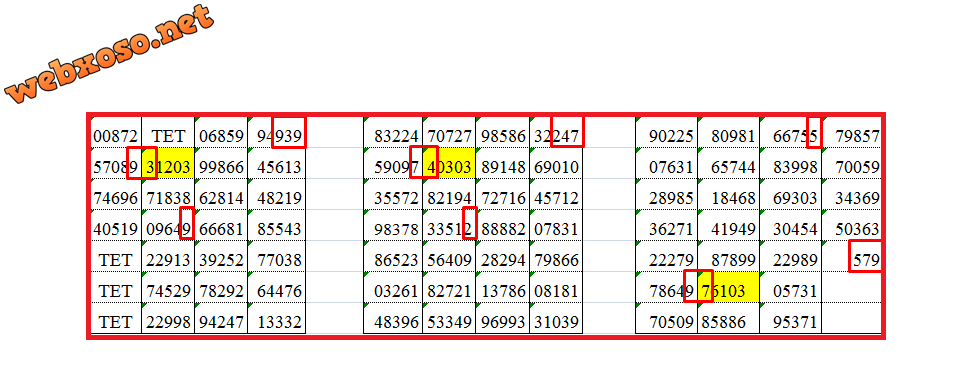958x366 pixels.
Task: Select yellow highlighted cell 40303
Action: (449, 163)
